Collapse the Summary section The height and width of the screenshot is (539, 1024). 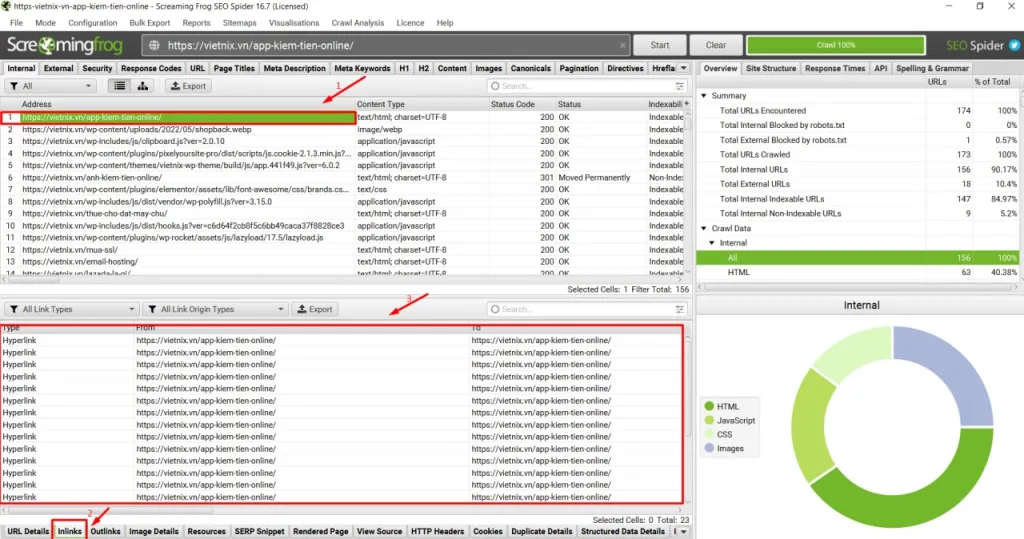point(704,95)
